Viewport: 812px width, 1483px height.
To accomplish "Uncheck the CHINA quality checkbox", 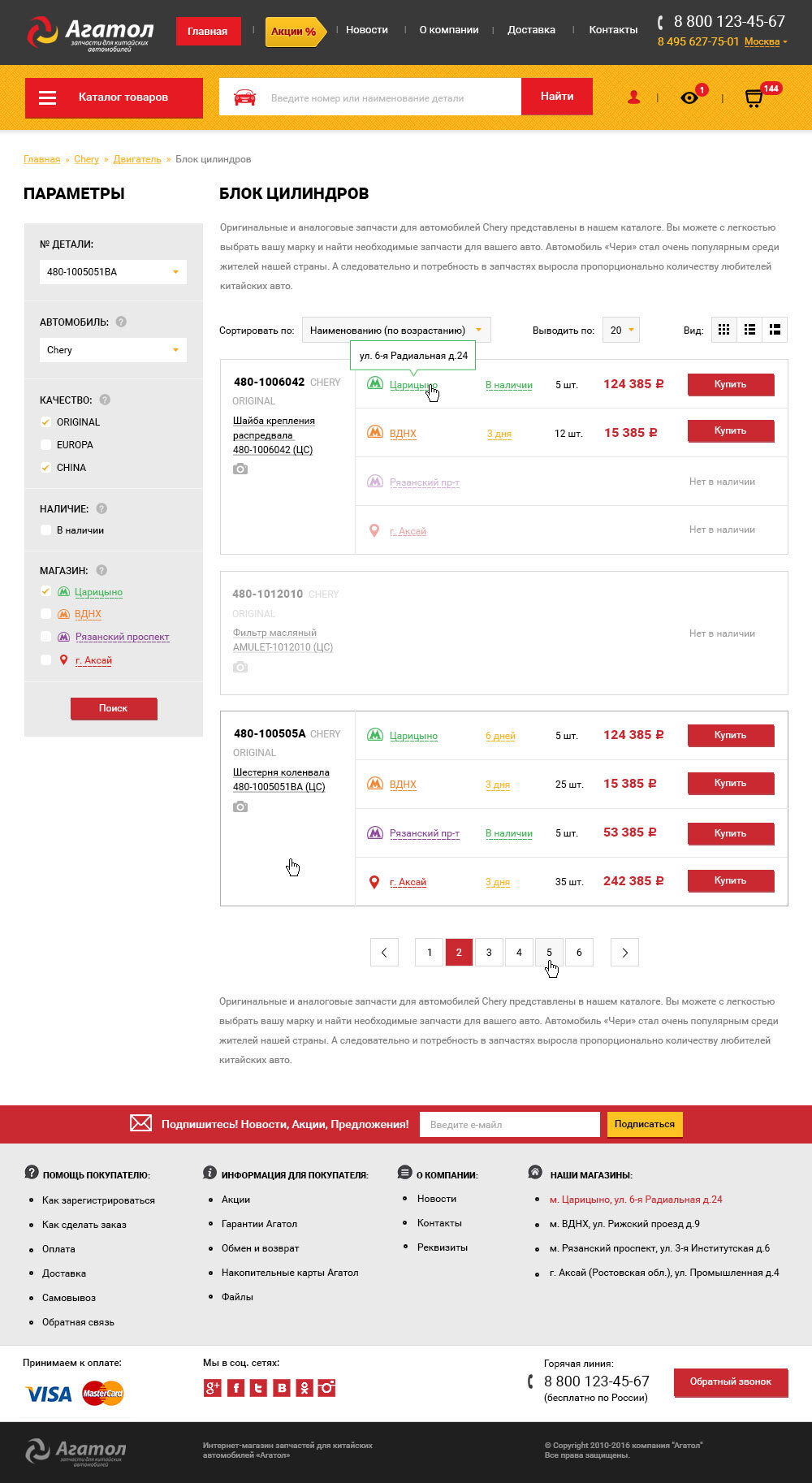I will 45,468.
